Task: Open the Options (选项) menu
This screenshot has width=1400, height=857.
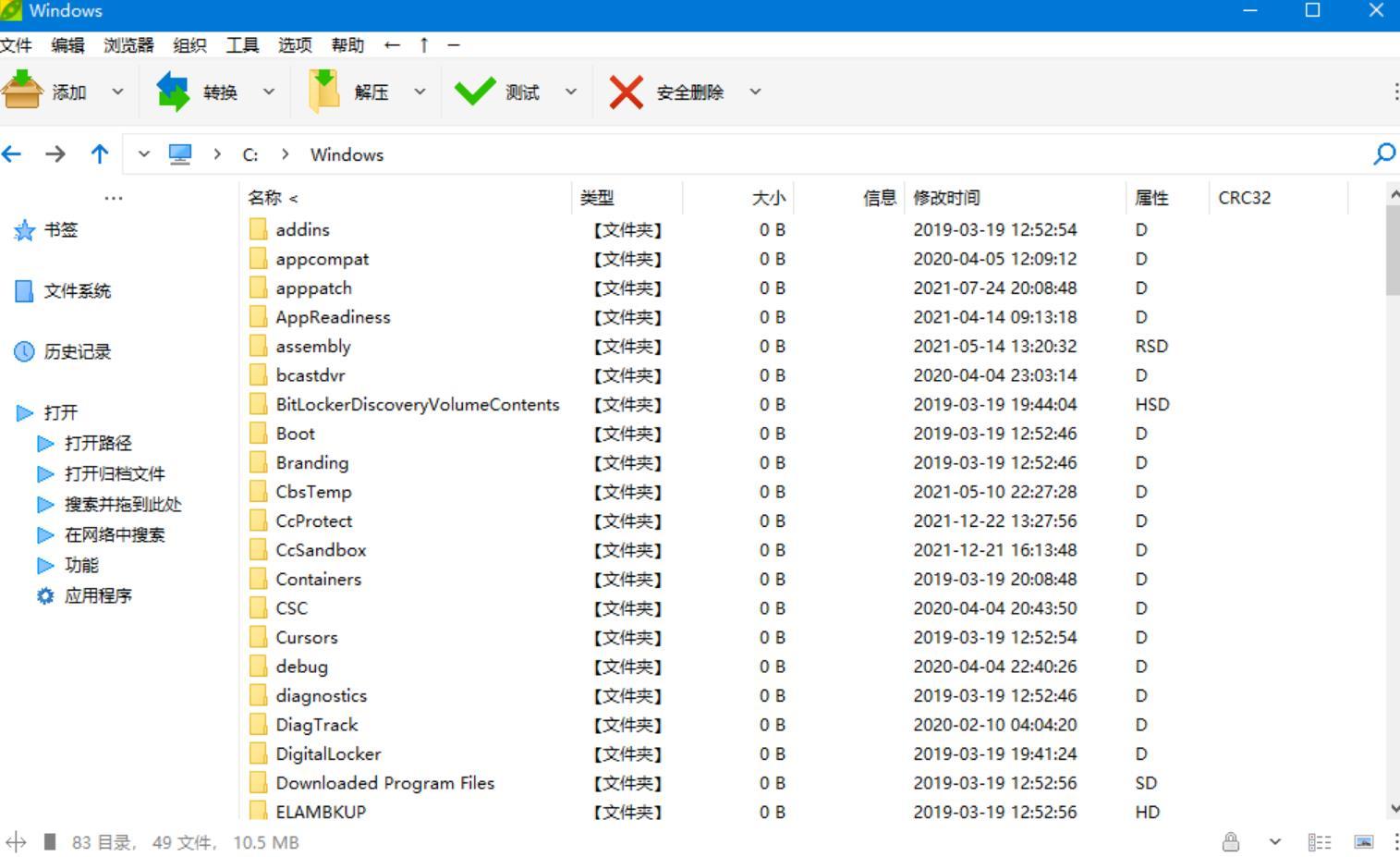Action: (295, 44)
